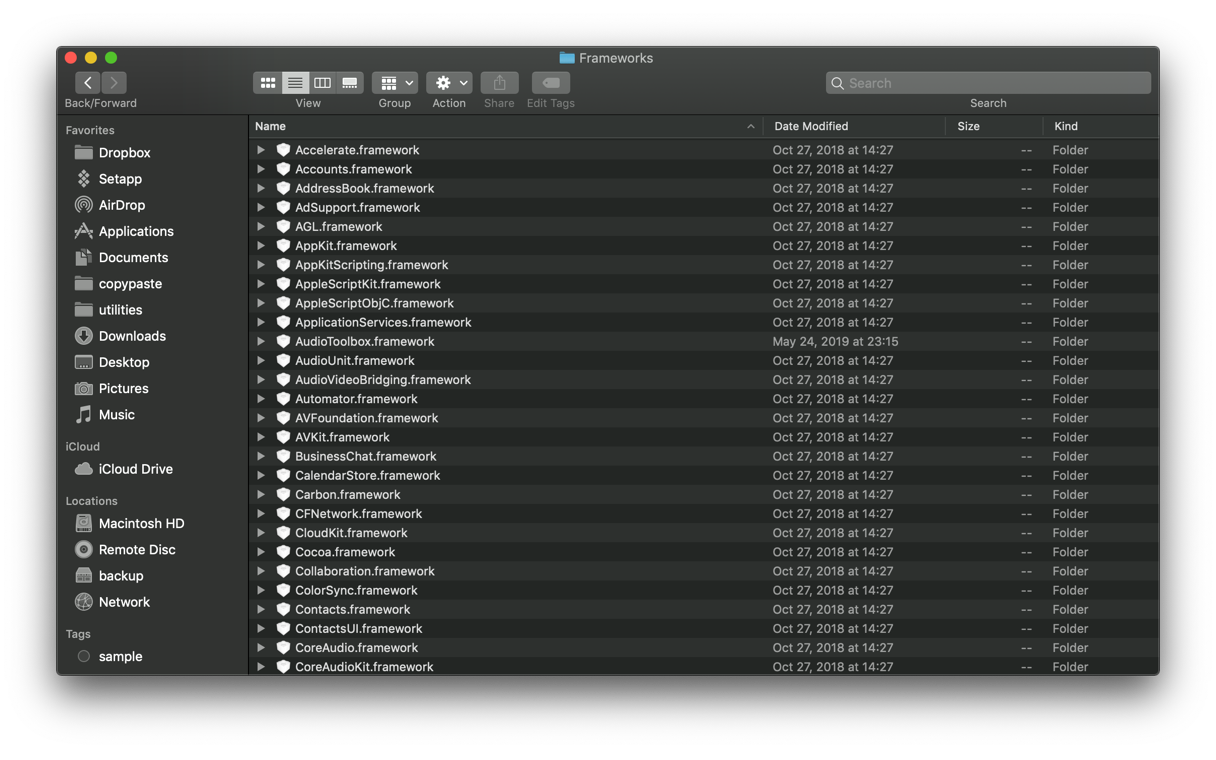Screen dimensions: 1216x760
Task: Open the utilities folder in sidebar
Action: click(x=120, y=310)
